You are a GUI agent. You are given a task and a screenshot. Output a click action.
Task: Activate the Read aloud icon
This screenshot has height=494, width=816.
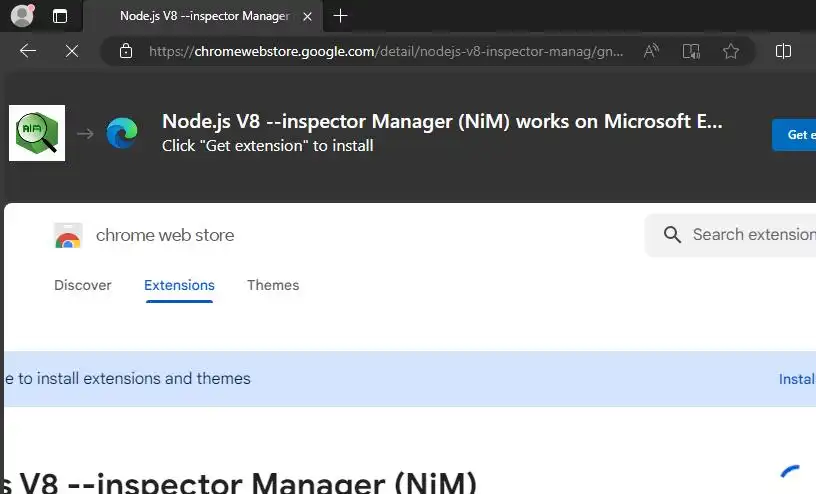[651, 51]
